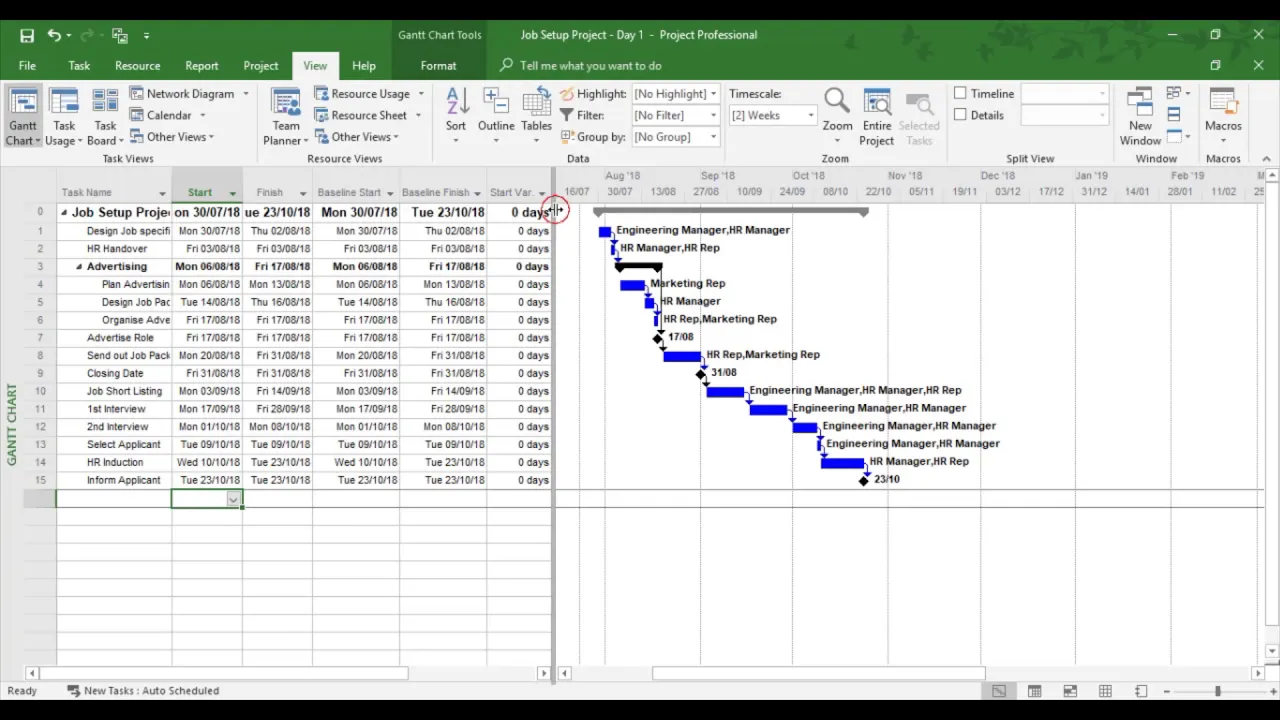This screenshot has height=720, width=1280.
Task: Click the task table horizontal scrollbar
Action: coord(224,673)
